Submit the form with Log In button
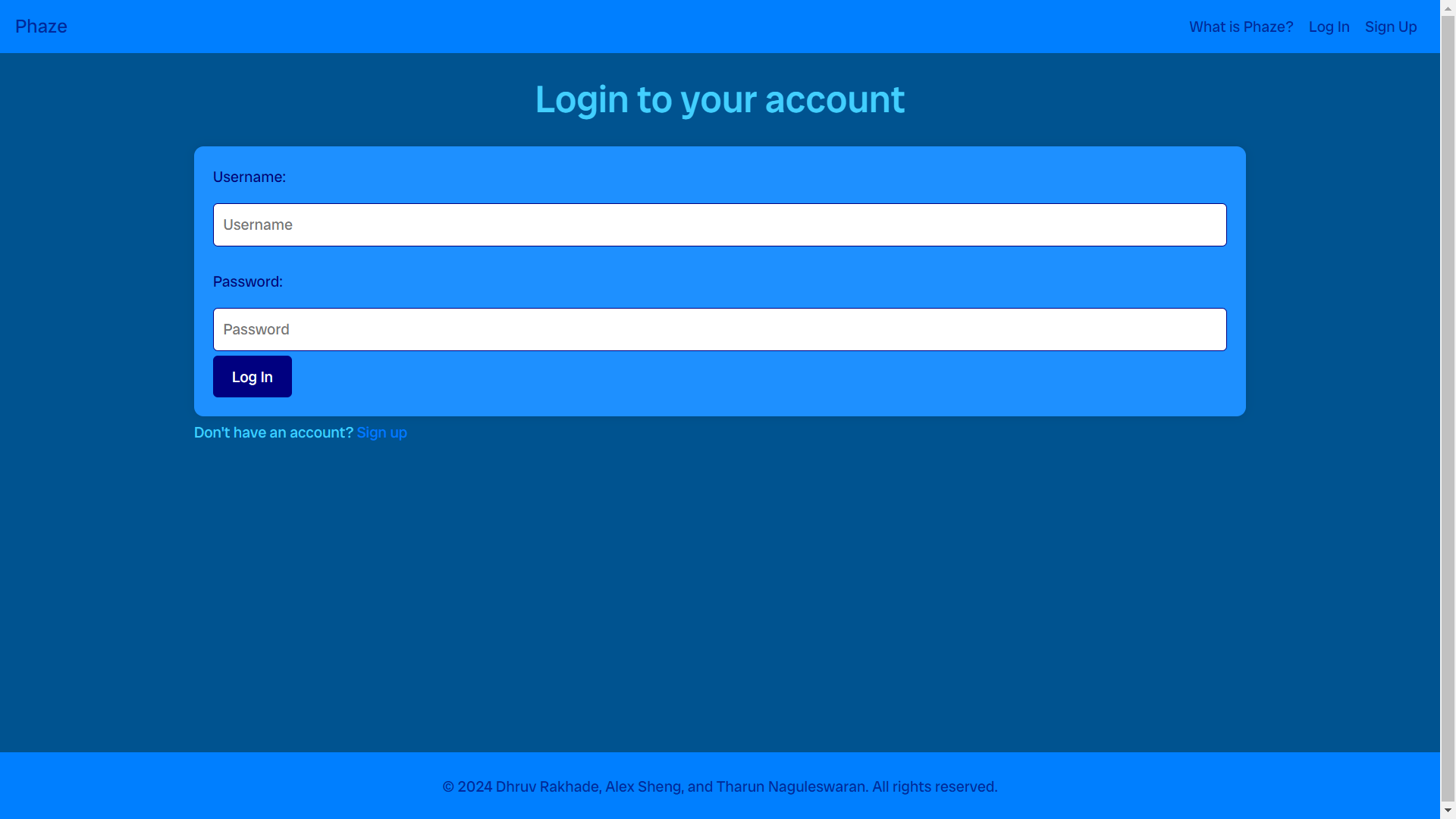The height and width of the screenshot is (819, 1456). tap(252, 376)
